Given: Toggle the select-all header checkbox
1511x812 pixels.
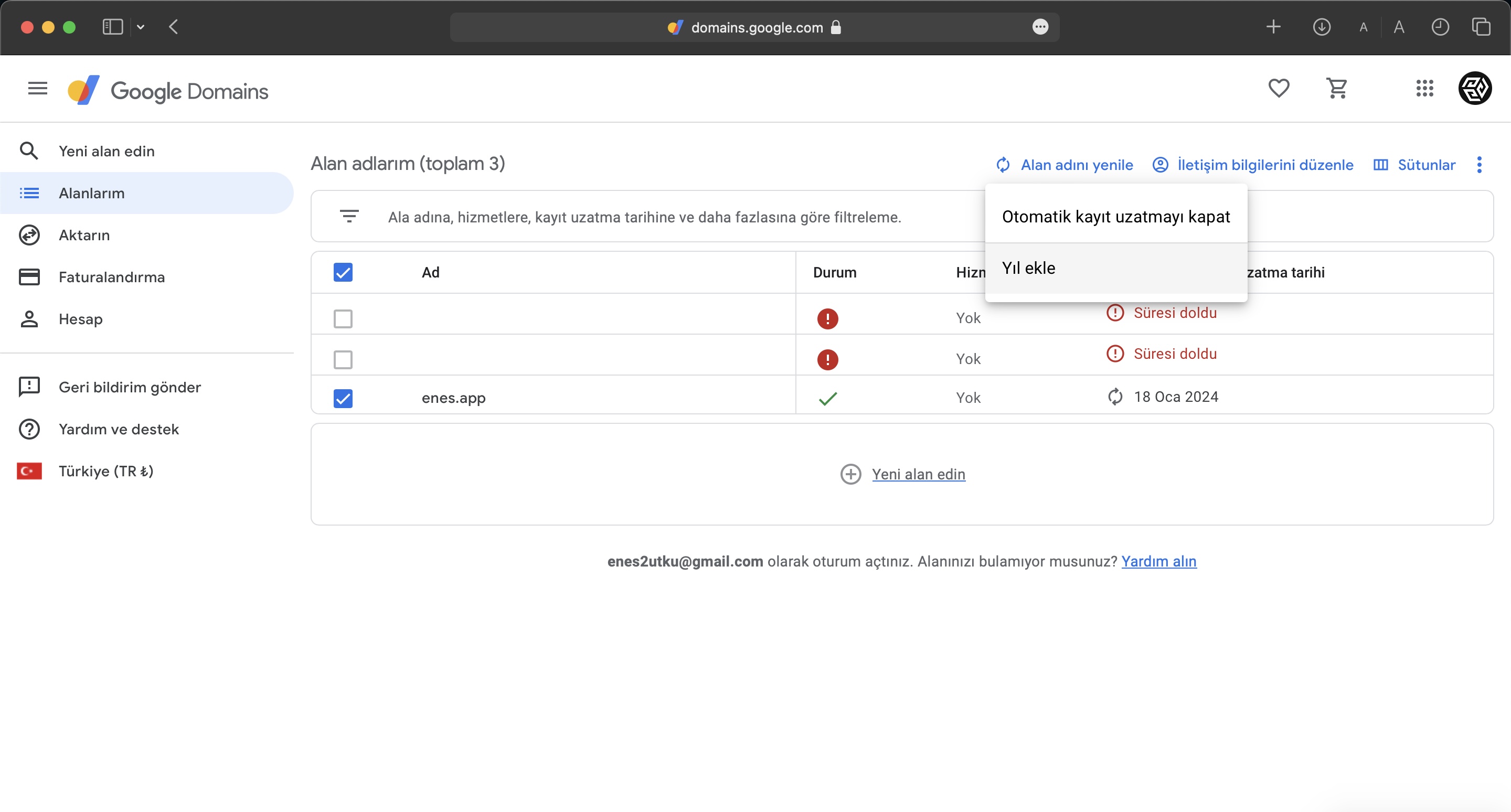Looking at the screenshot, I should (x=343, y=272).
